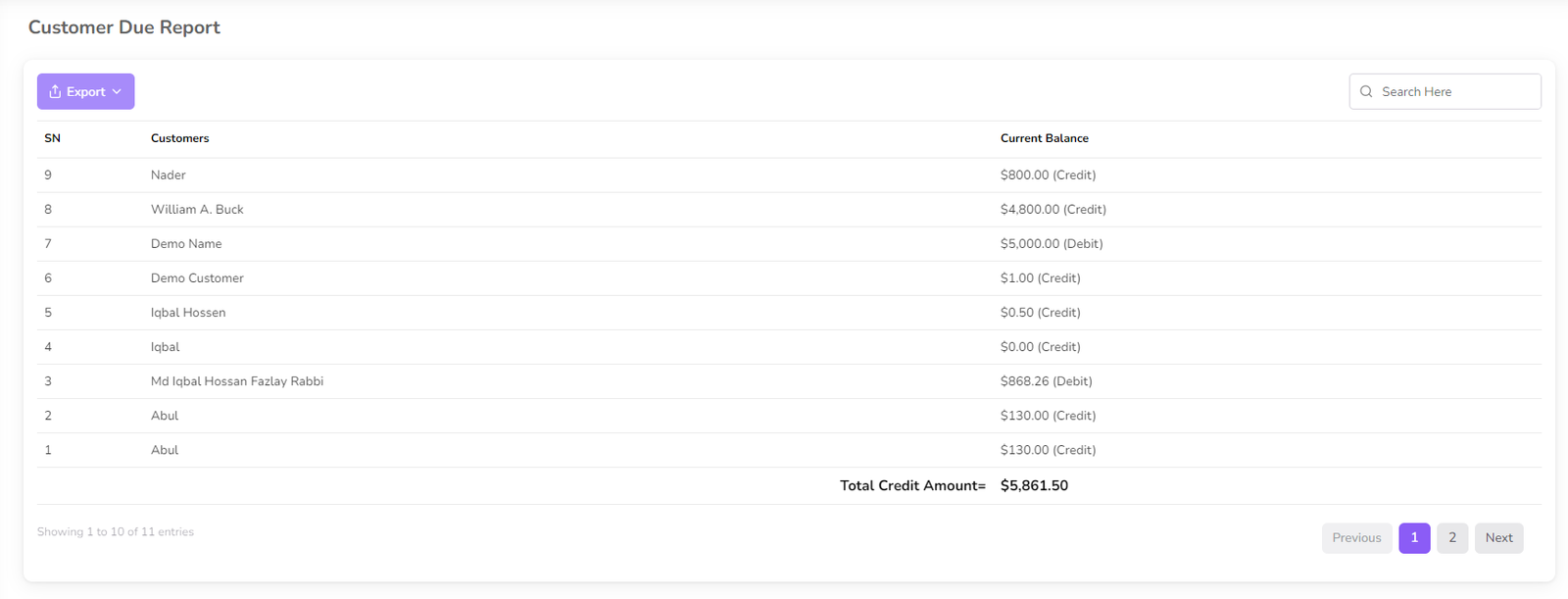
Task: Select the Nader customer row
Action: [169, 175]
